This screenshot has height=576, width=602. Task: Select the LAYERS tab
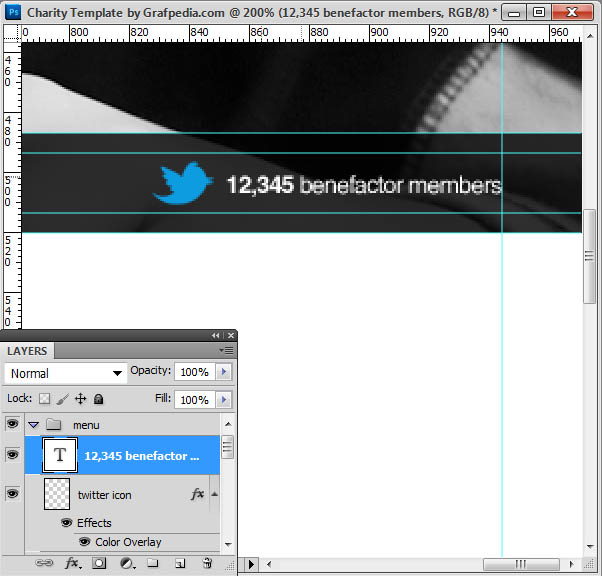27,351
